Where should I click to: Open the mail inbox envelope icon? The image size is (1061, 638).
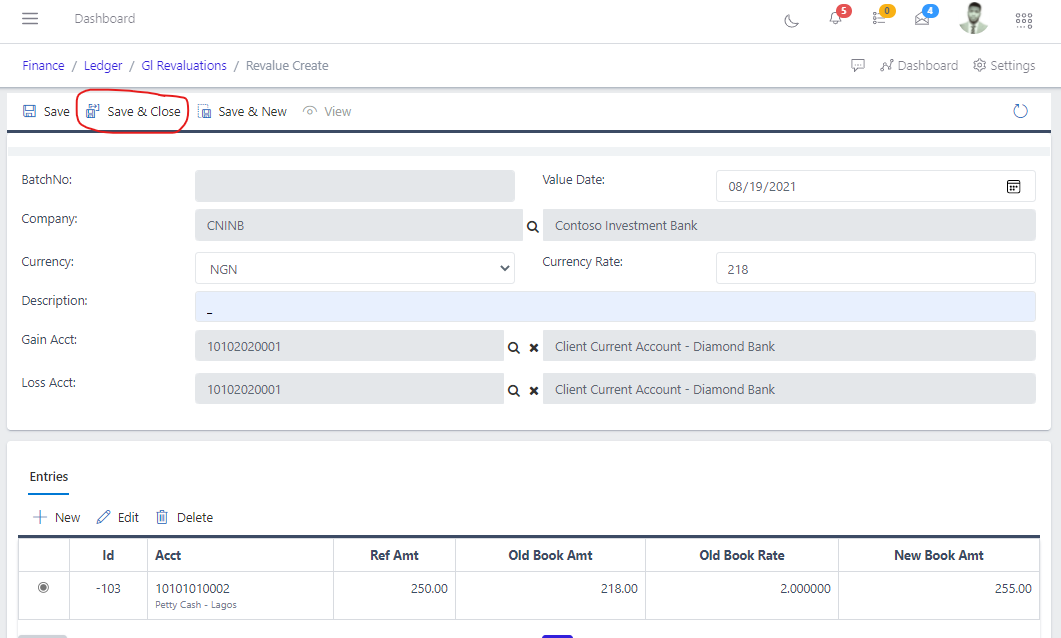pyautogui.click(x=922, y=18)
